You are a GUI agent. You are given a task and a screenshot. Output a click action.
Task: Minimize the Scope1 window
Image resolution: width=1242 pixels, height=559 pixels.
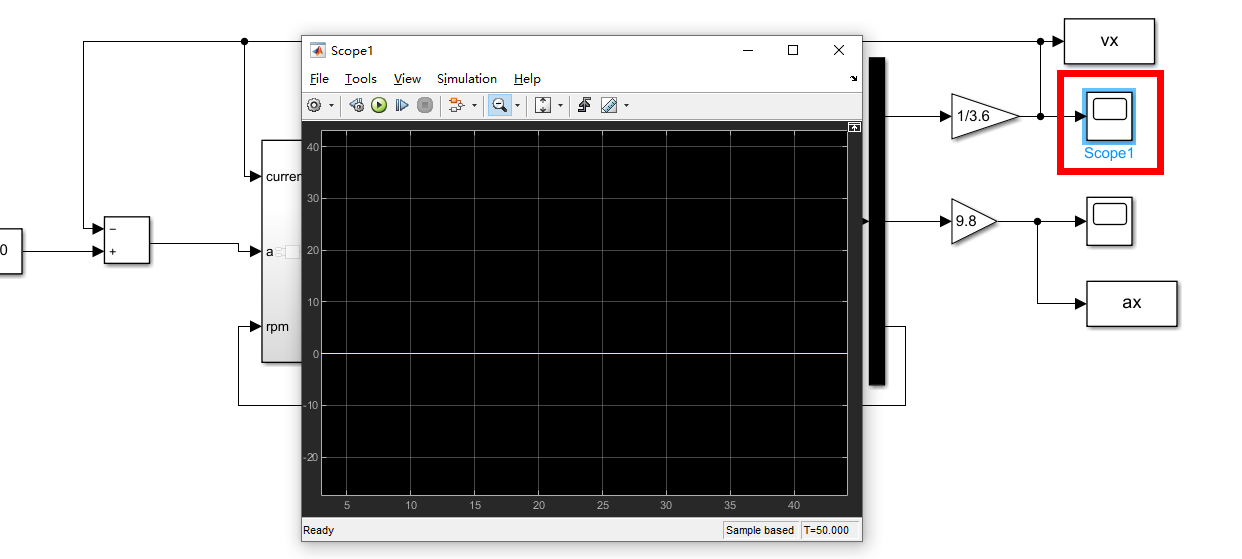pos(746,50)
